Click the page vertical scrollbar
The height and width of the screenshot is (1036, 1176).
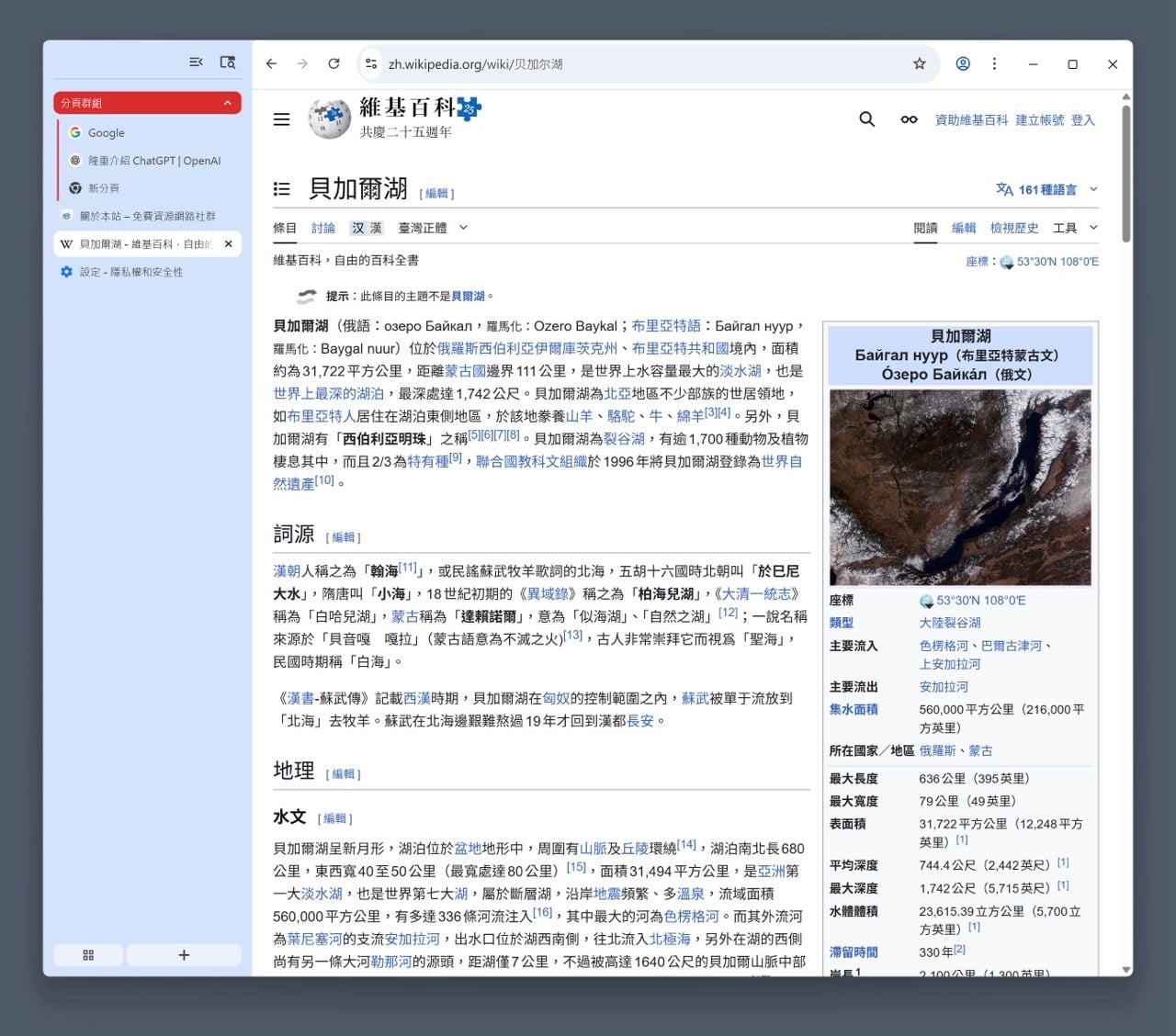coord(1126,175)
